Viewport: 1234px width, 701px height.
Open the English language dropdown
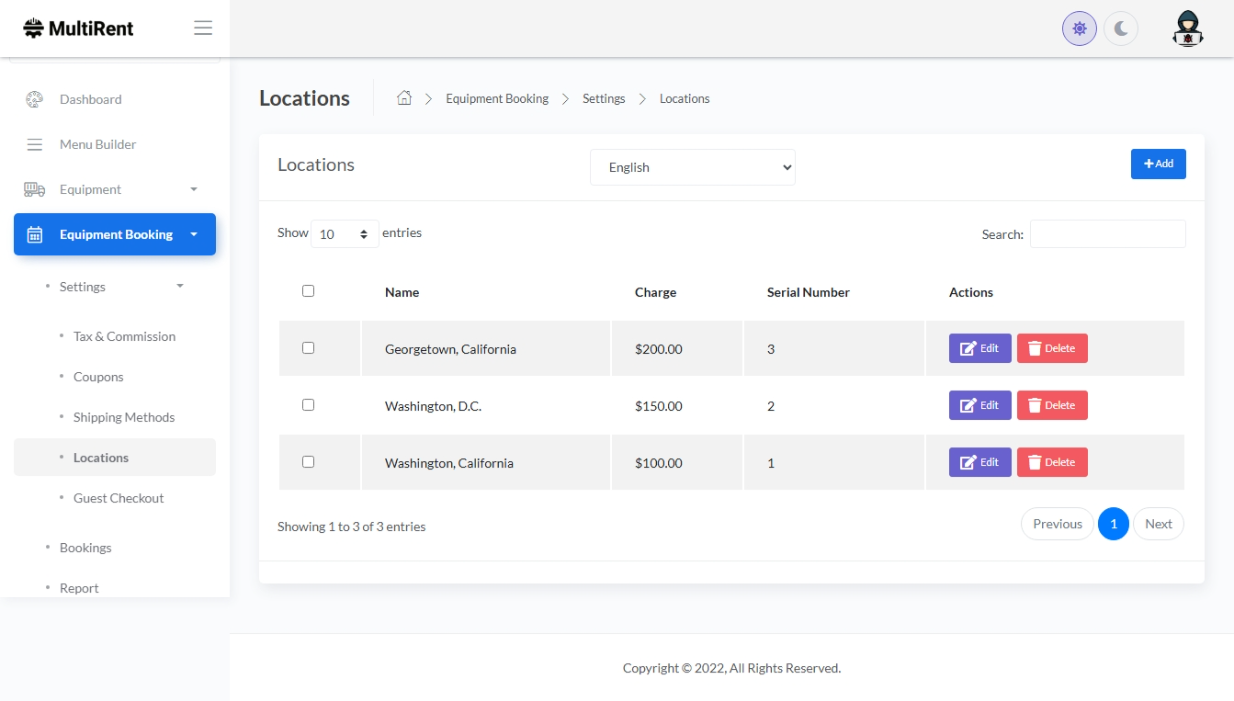692,167
